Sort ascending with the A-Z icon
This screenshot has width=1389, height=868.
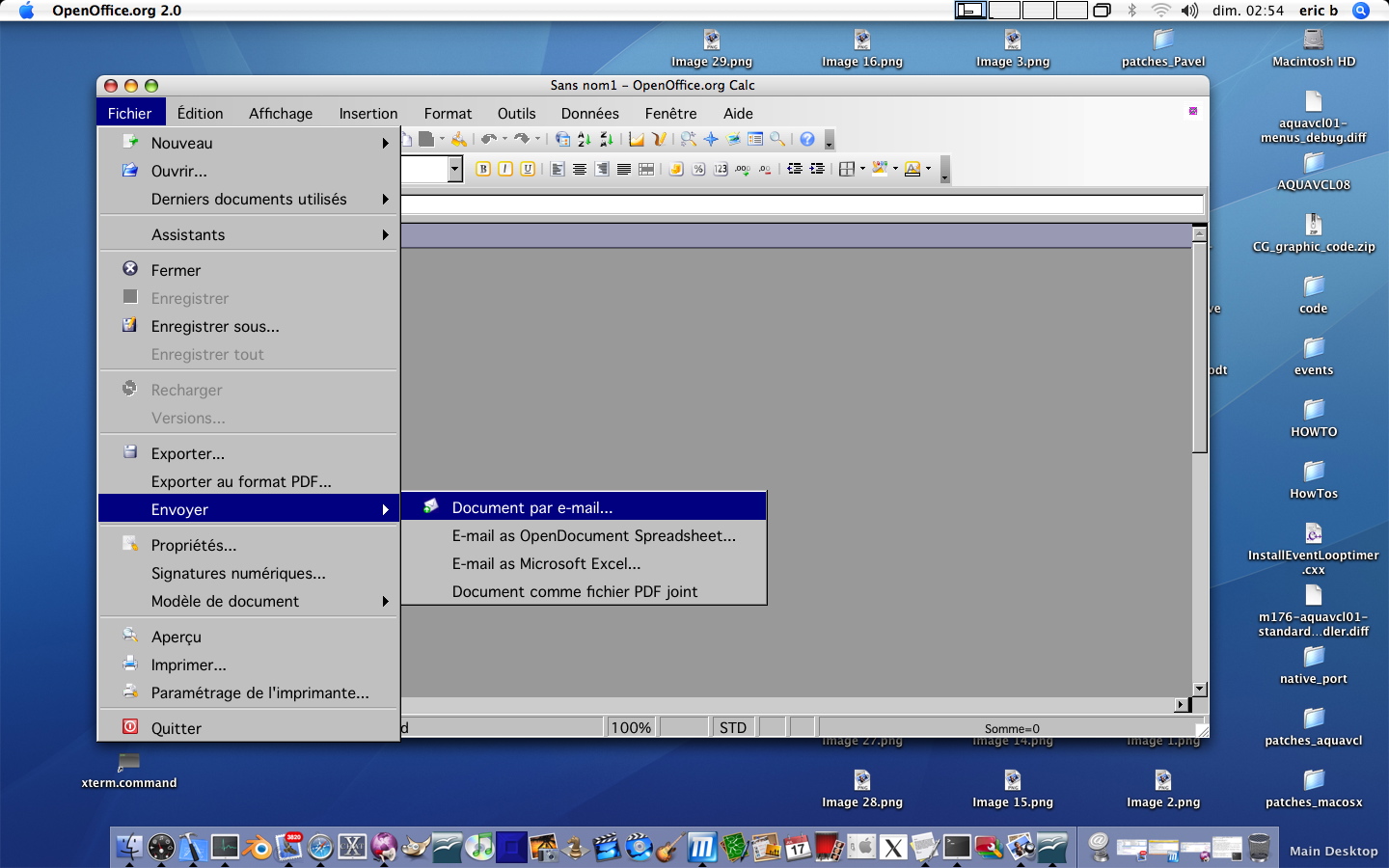pos(584,140)
